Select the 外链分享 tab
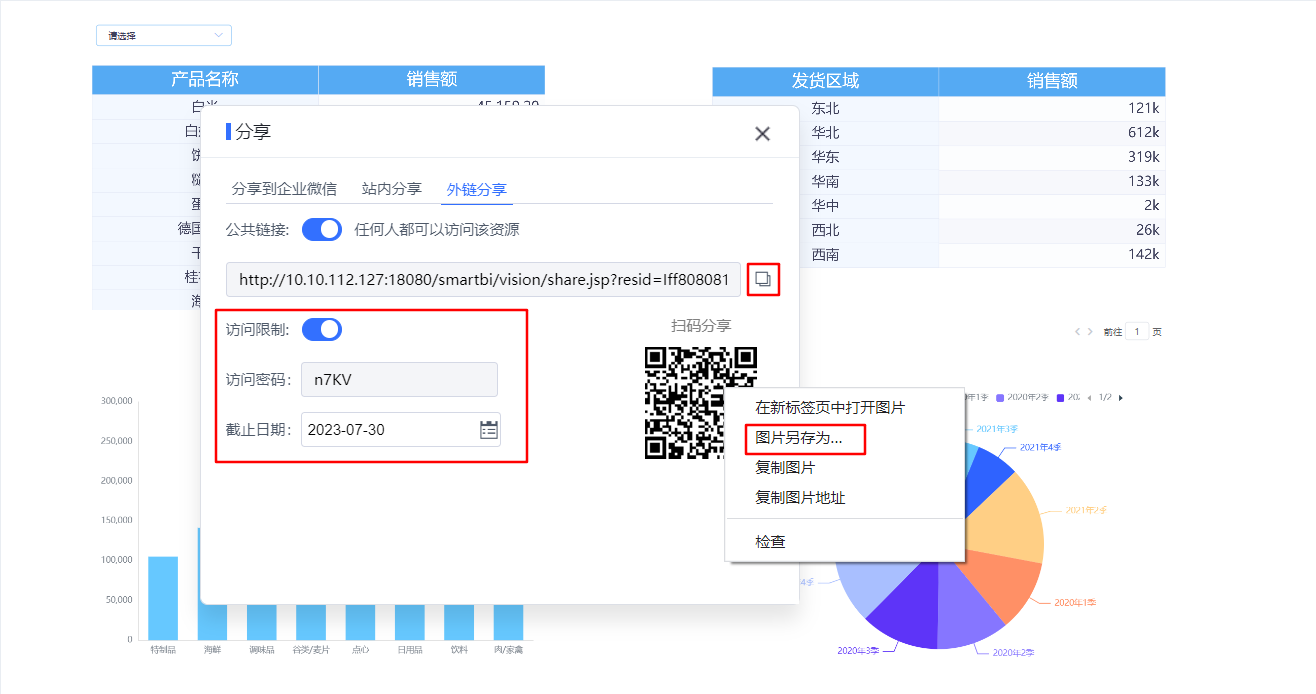This screenshot has width=1316, height=694. coord(477,188)
